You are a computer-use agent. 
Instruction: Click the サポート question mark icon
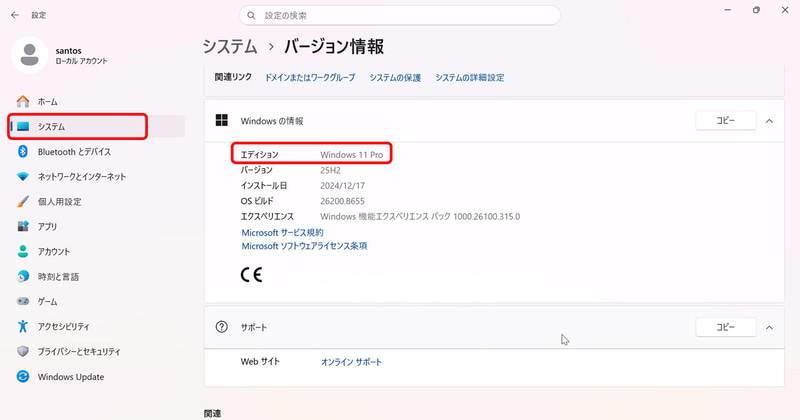click(221, 327)
